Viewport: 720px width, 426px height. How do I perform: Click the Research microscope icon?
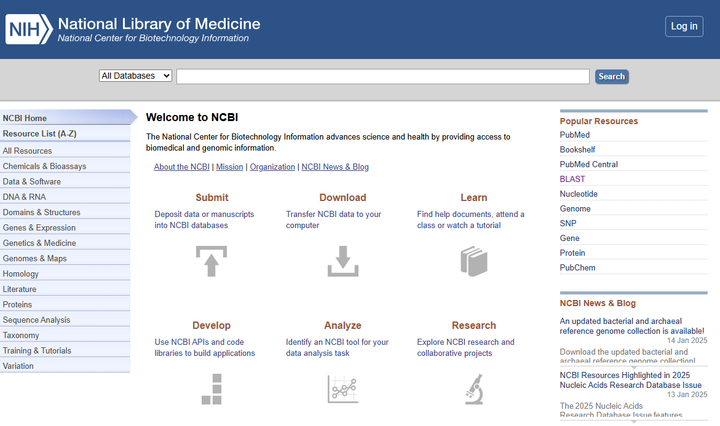click(474, 389)
